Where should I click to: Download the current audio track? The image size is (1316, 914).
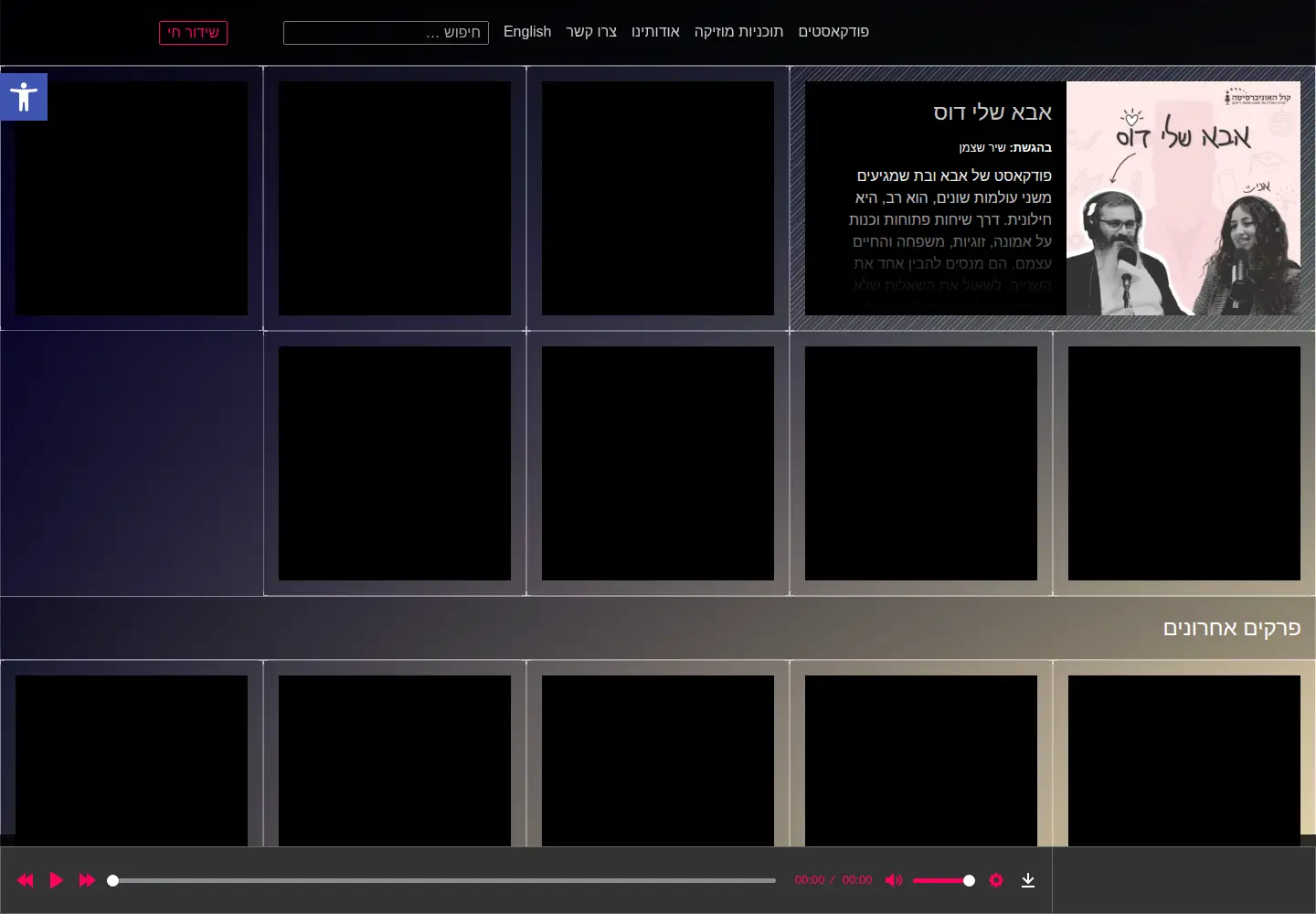tap(1028, 880)
